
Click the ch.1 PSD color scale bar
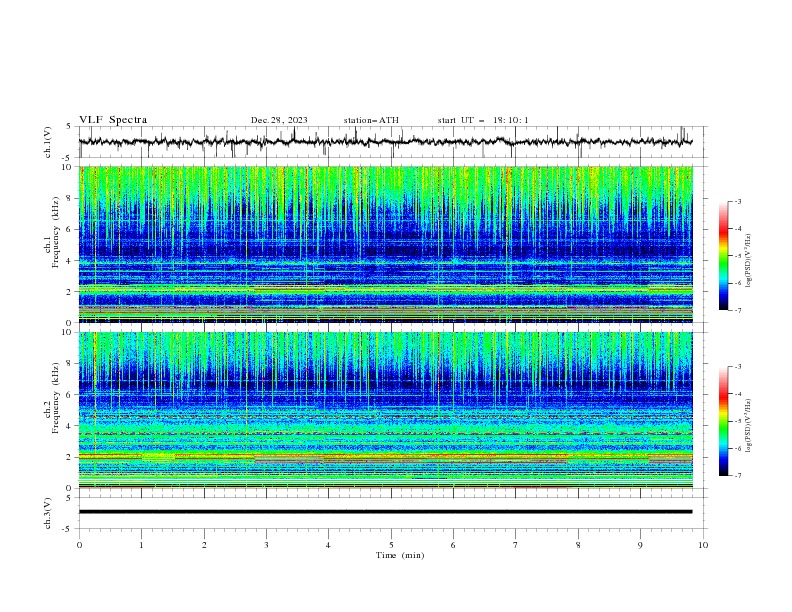[x=723, y=256]
